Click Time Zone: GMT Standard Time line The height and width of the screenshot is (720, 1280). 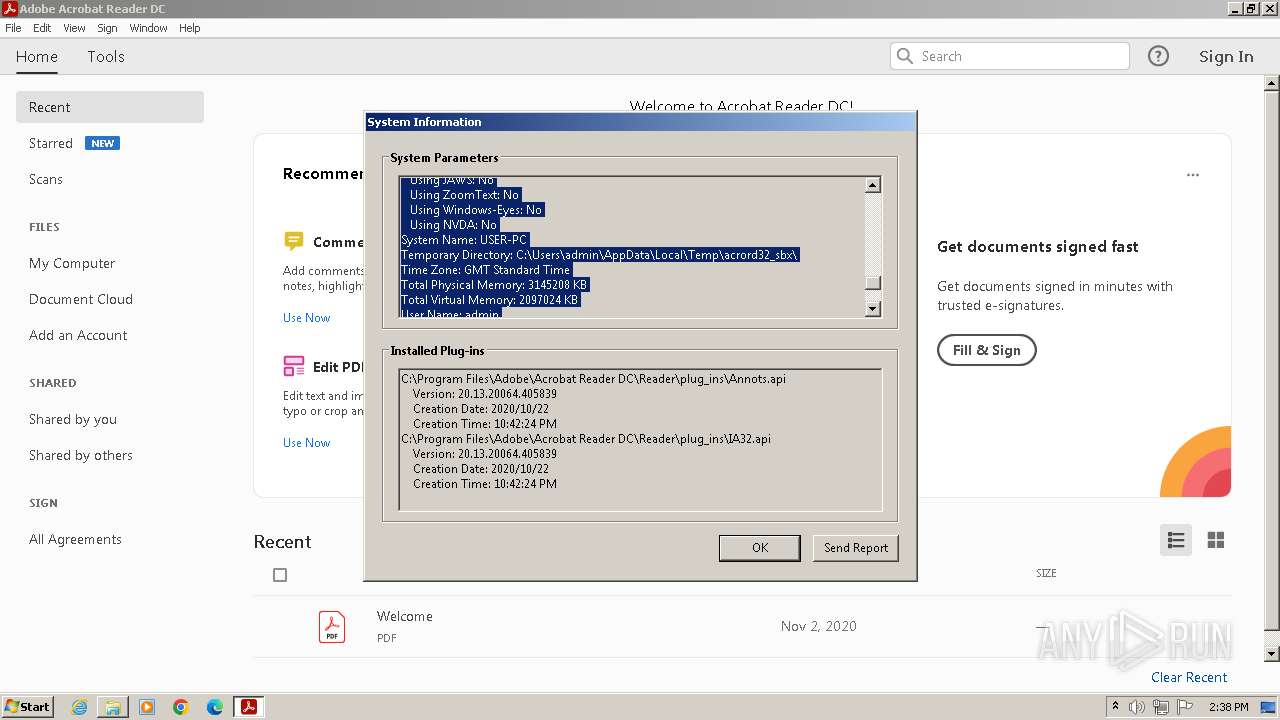pyautogui.click(x=486, y=270)
